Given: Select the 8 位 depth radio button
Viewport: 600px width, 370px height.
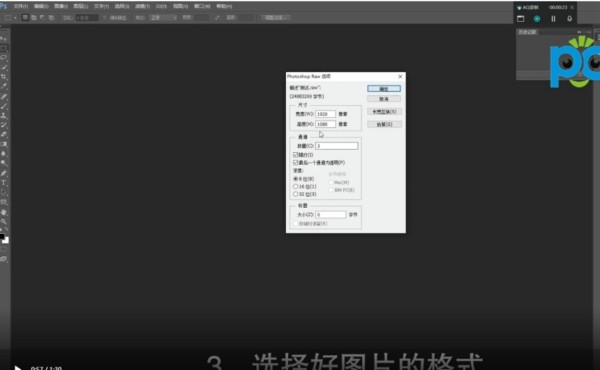Looking at the screenshot, I should click(295, 179).
